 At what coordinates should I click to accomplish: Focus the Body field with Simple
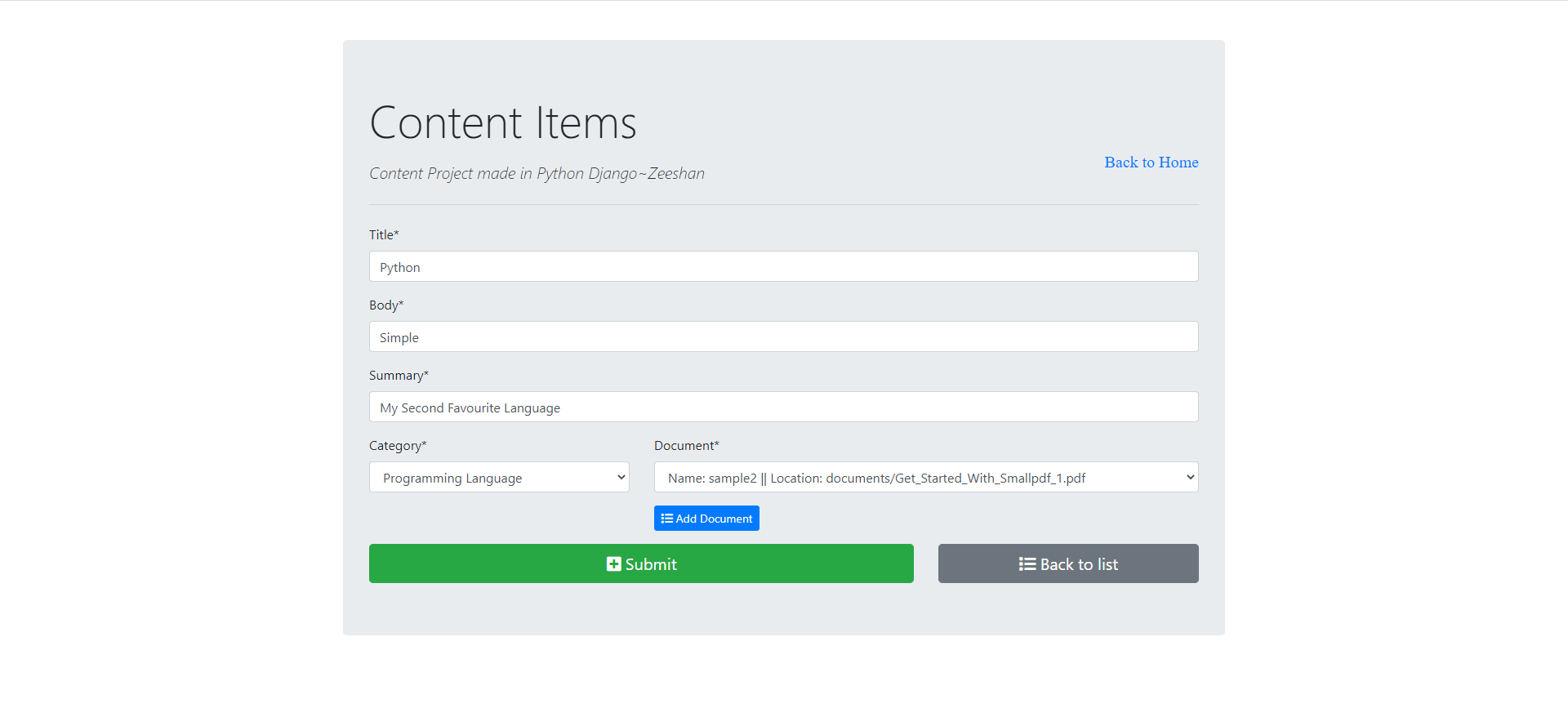[784, 336]
